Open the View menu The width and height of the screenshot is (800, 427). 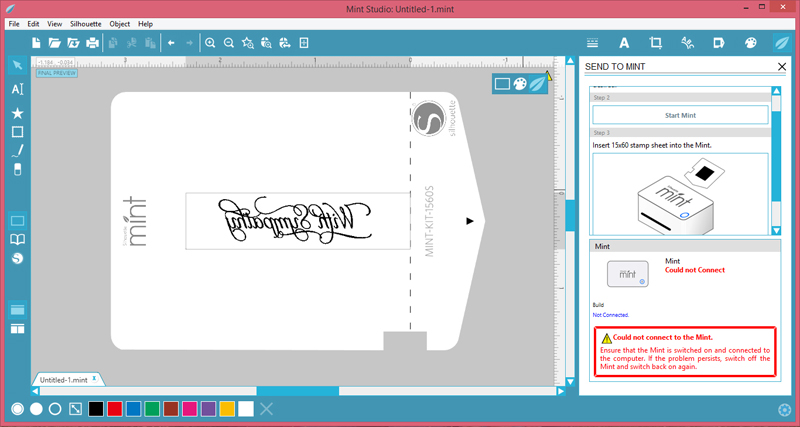[55, 24]
